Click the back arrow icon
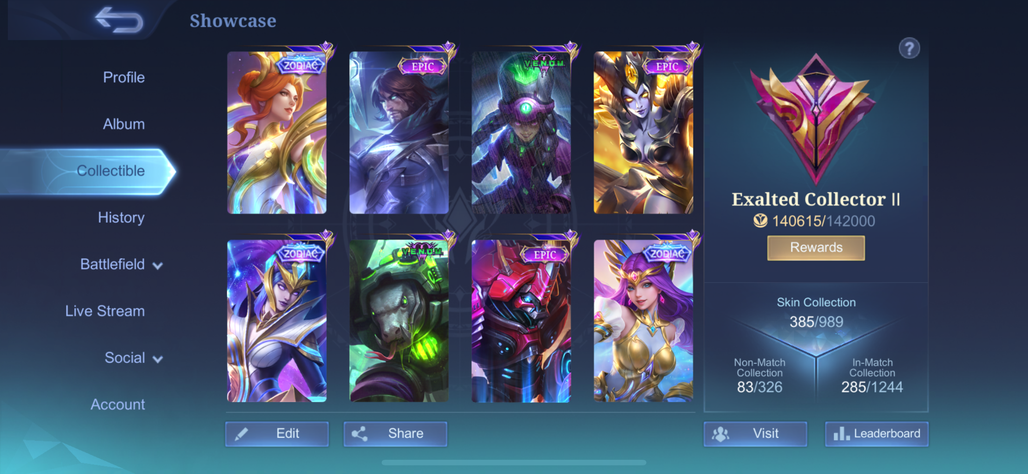 click(x=119, y=20)
